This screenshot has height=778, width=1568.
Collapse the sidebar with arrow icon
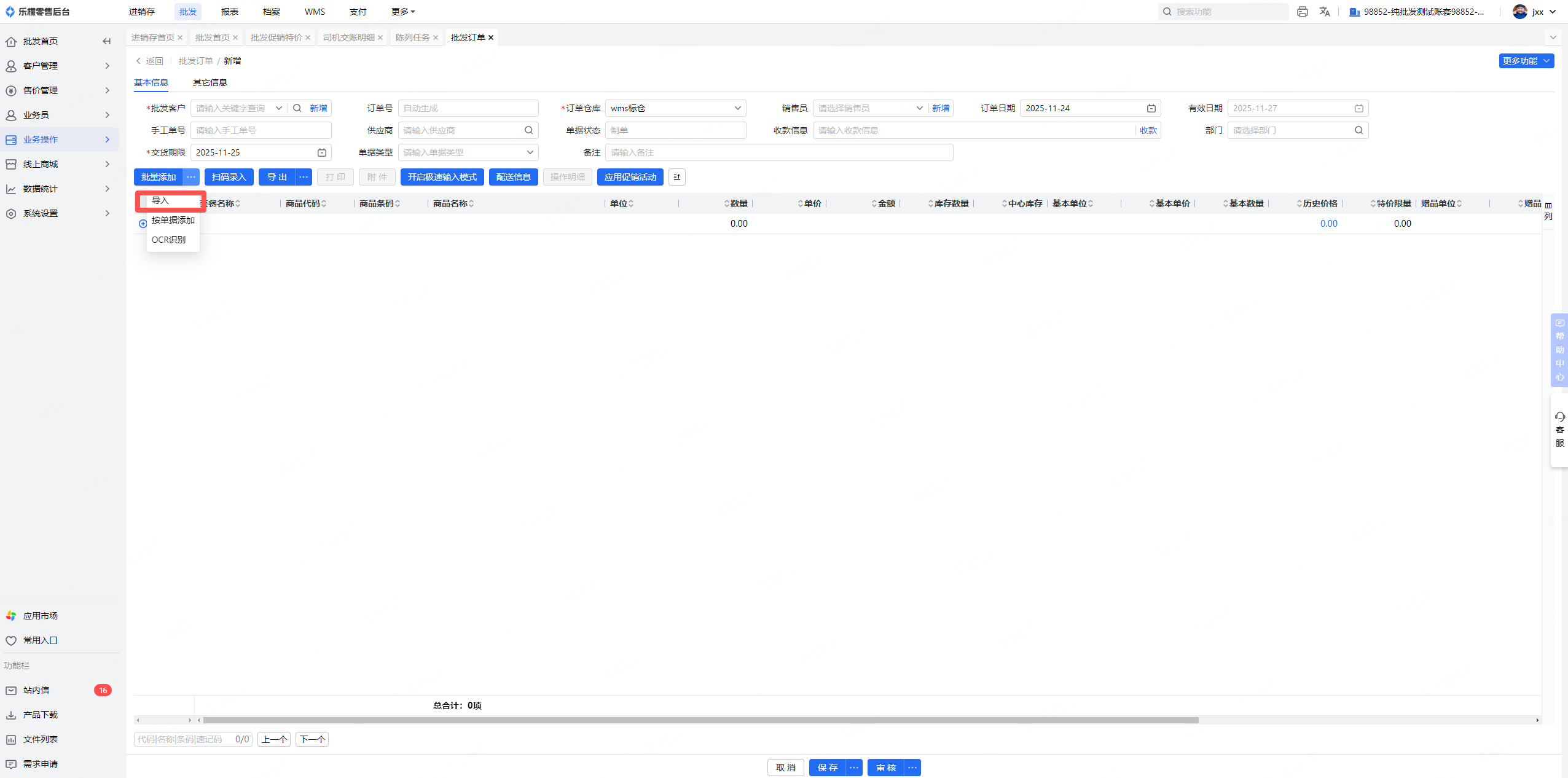point(107,41)
